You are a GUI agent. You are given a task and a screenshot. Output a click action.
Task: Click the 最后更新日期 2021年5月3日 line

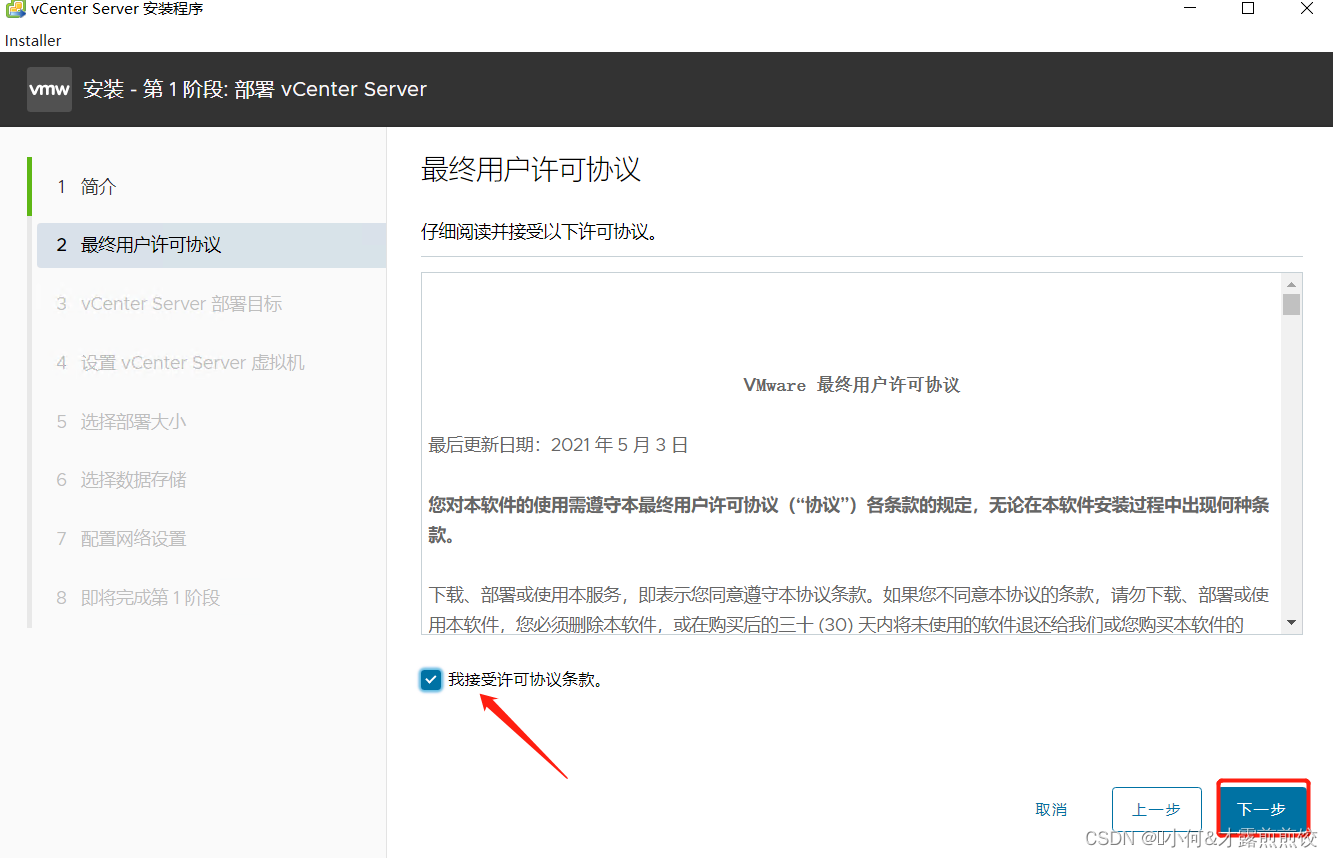pyautogui.click(x=559, y=445)
